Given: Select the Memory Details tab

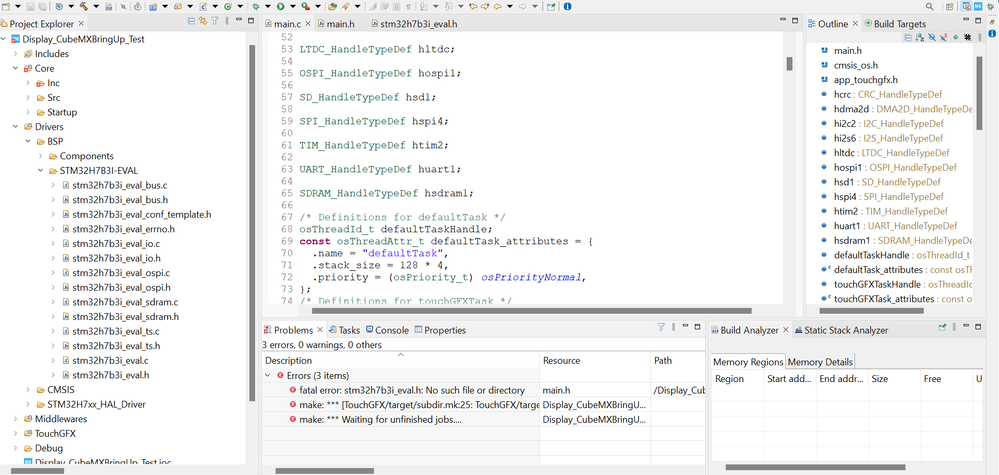Looking at the screenshot, I should 820,362.
